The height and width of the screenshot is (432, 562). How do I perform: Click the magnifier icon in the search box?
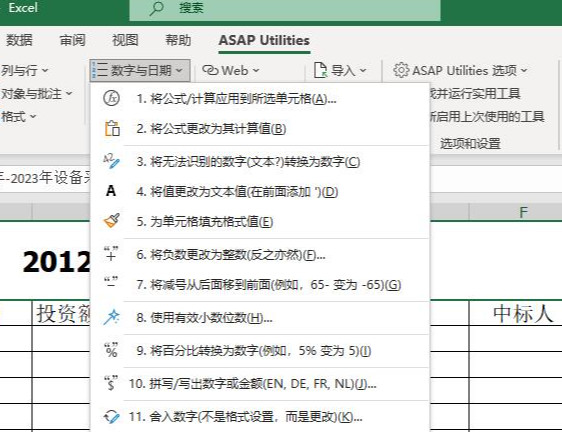click(156, 8)
